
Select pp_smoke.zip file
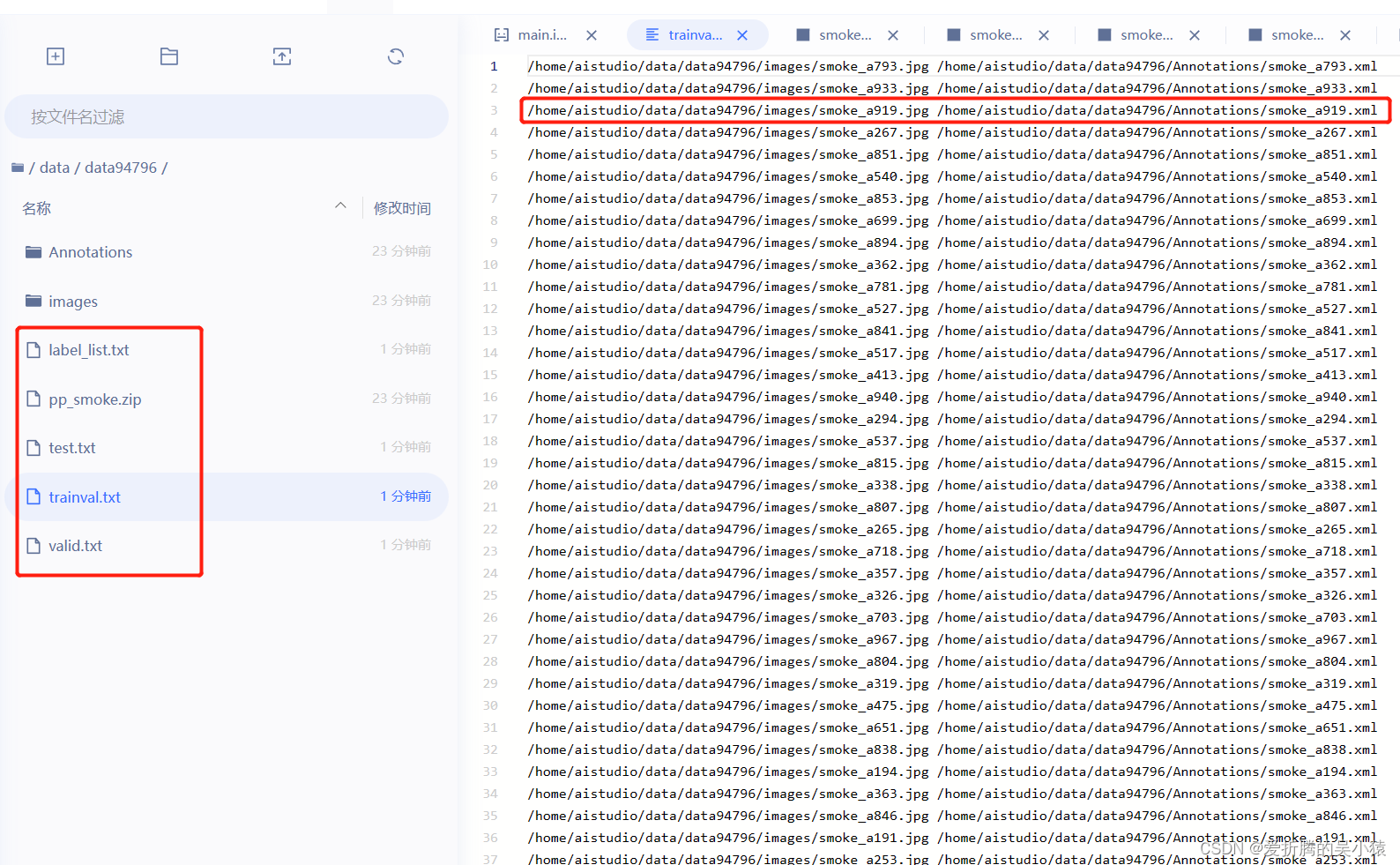(95, 399)
